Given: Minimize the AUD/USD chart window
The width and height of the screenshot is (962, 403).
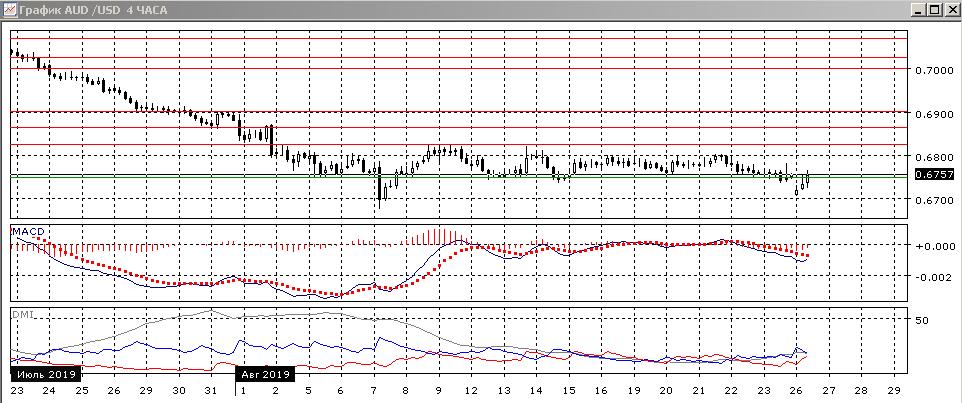Looking at the screenshot, I should pos(918,9).
